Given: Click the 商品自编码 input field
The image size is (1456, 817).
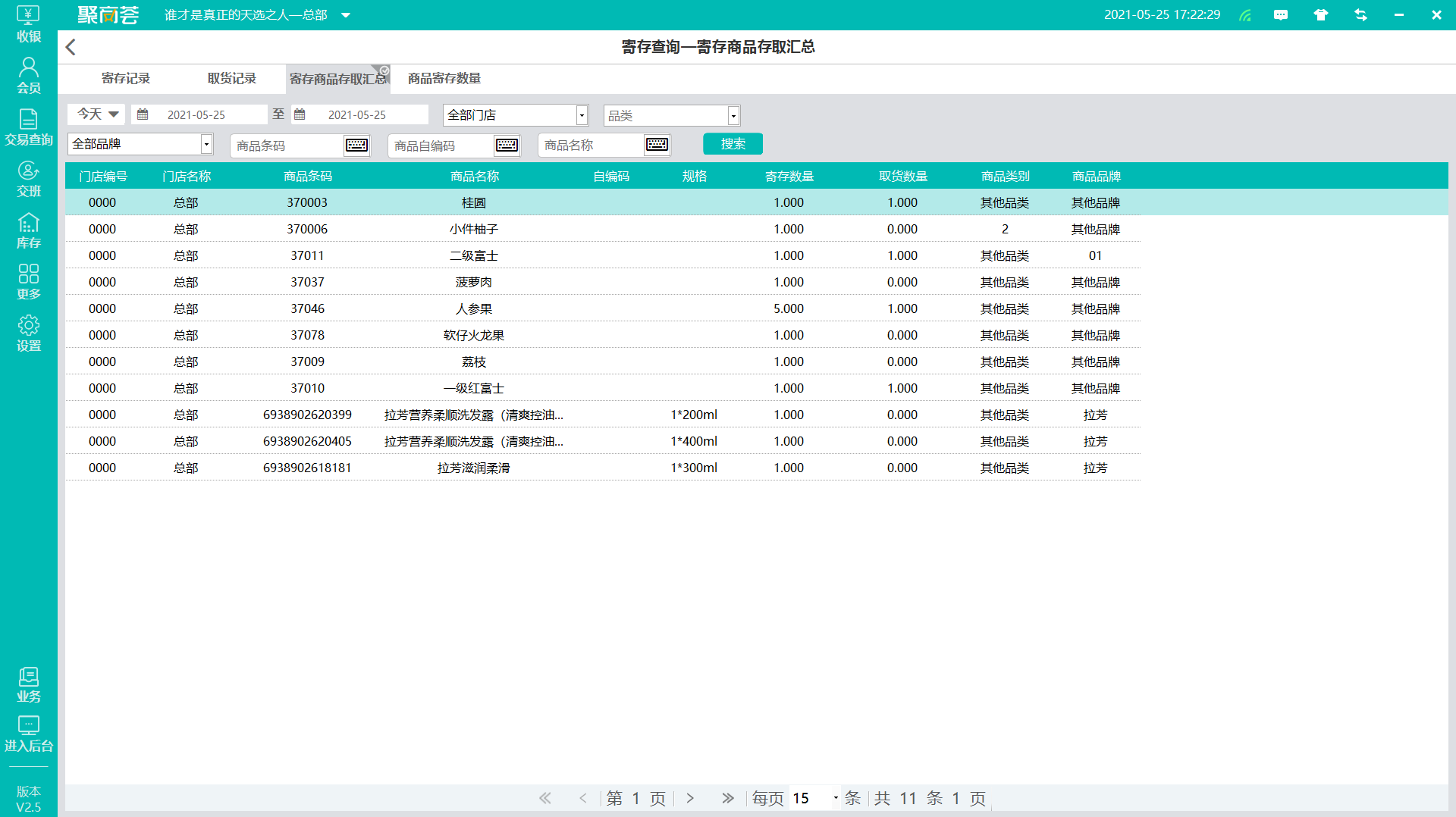Looking at the screenshot, I should pyautogui.click(x=441, y=146).
